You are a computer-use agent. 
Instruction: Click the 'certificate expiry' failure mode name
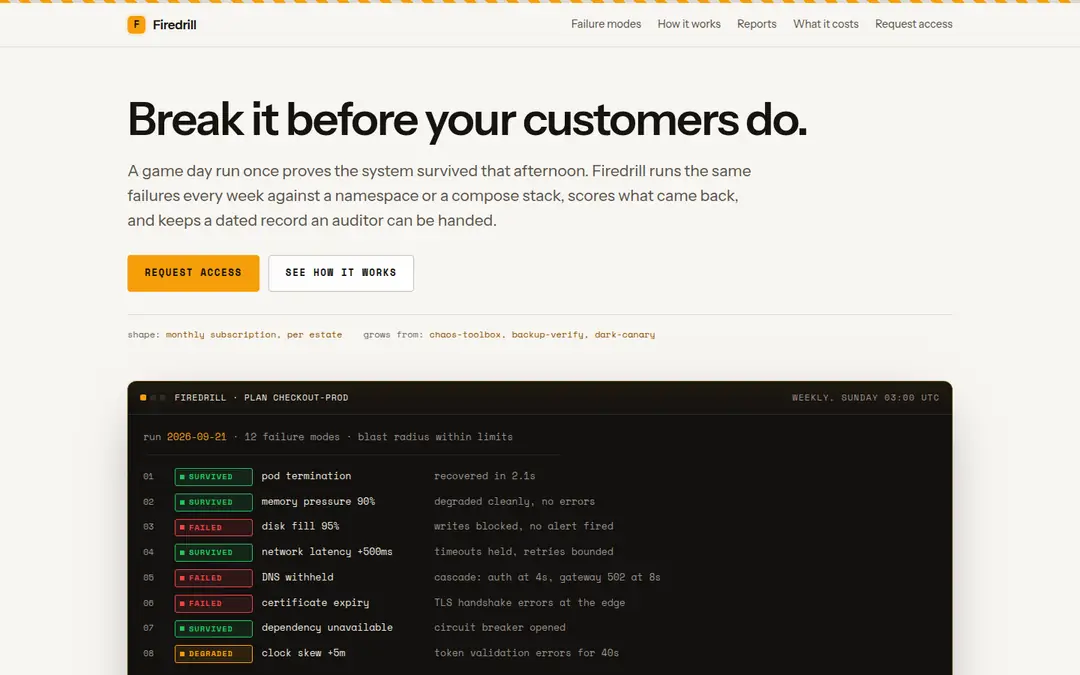(315, 603)
